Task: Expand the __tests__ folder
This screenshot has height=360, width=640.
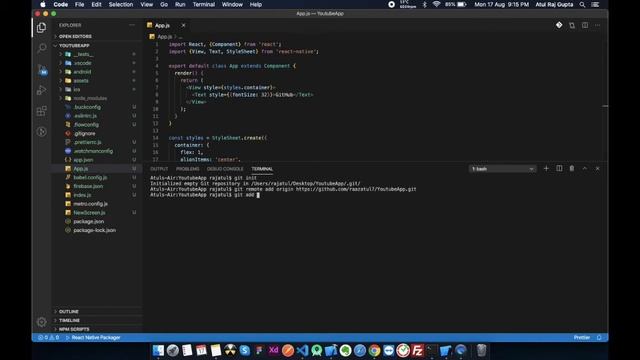Action: [83, 54]
